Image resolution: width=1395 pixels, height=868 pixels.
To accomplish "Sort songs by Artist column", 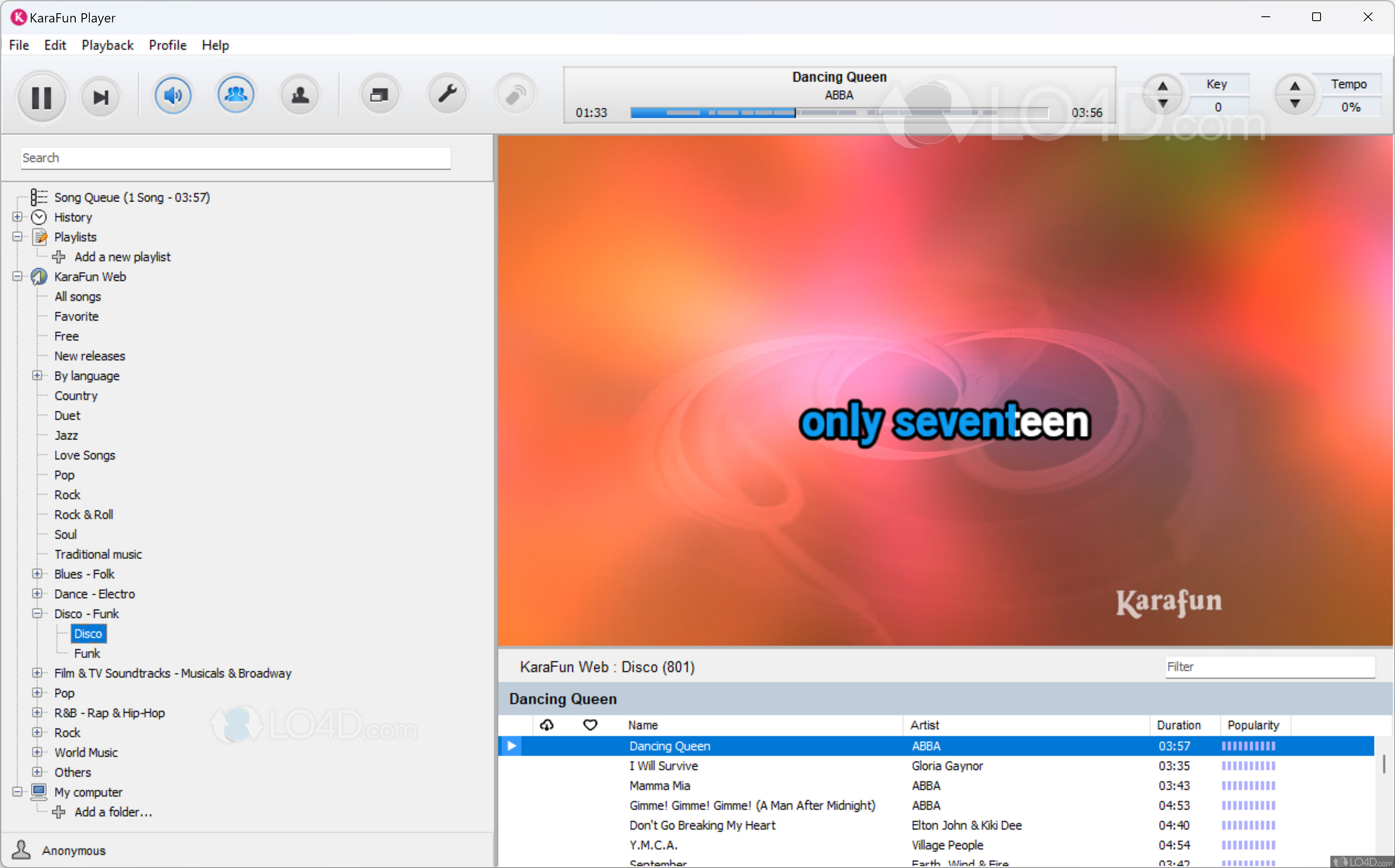I will point(924,725).
